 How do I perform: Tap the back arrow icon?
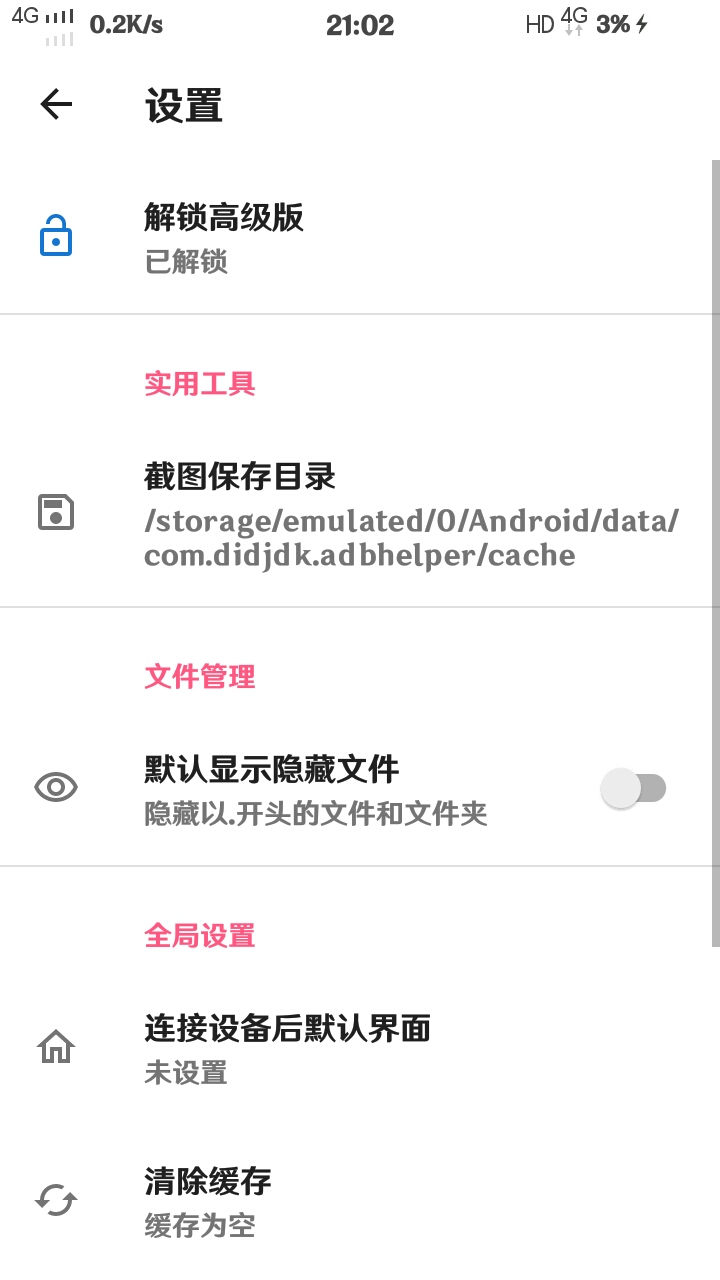[56, 104]
